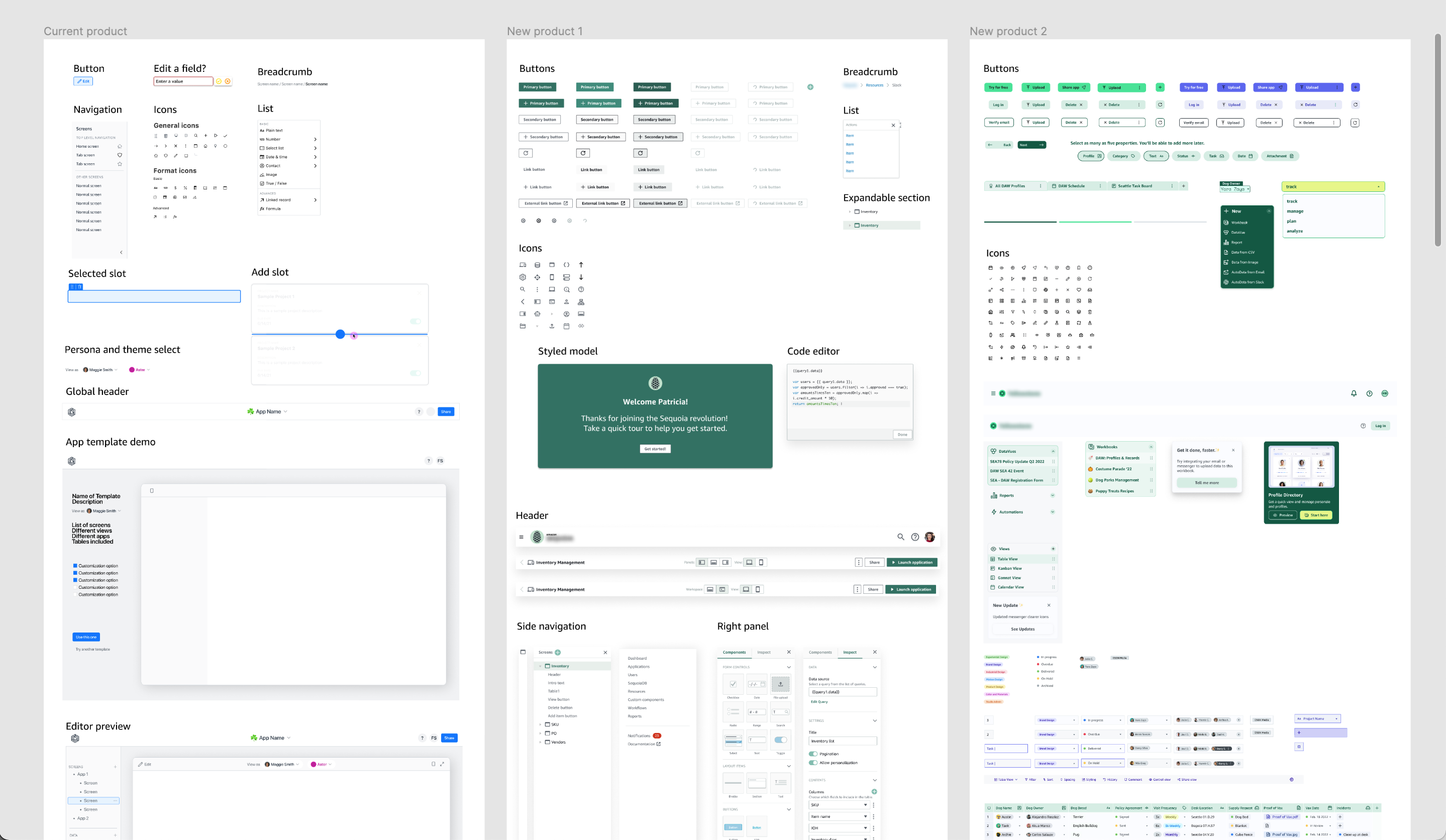
Task: Open the kebab menu in the Panels header bar
Action: pos(859,562)
